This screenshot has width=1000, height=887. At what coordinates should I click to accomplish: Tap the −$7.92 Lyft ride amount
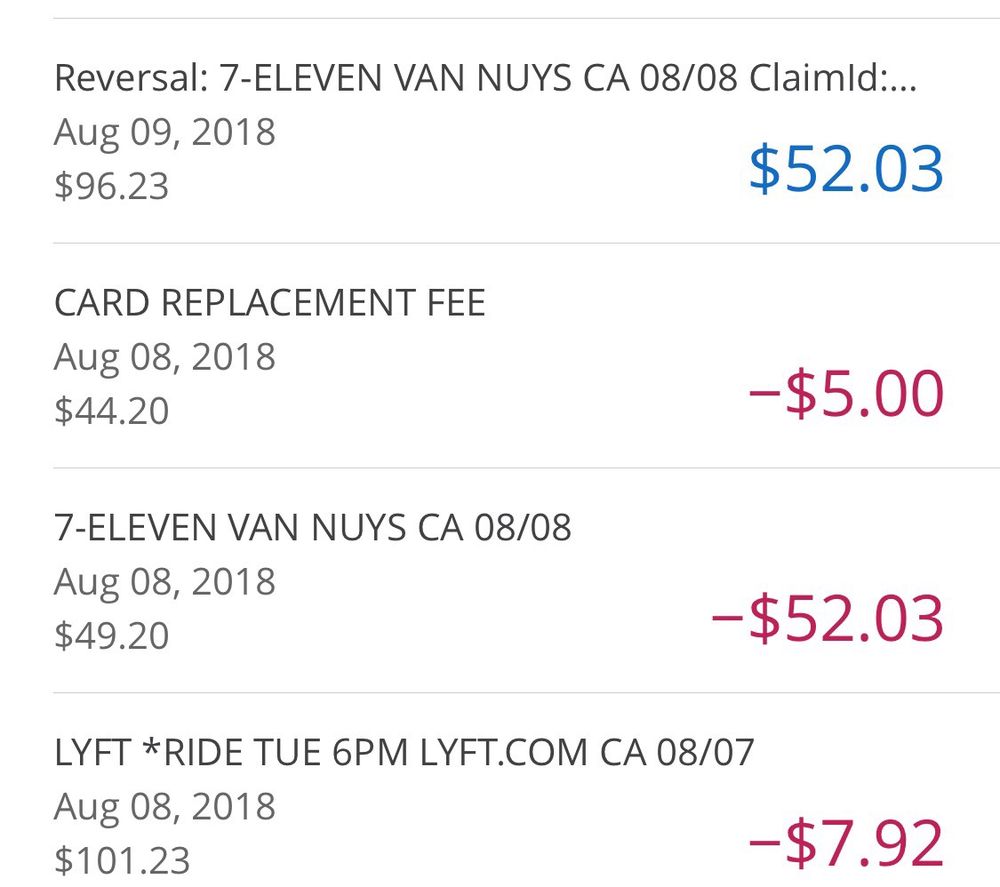[846, 843]
